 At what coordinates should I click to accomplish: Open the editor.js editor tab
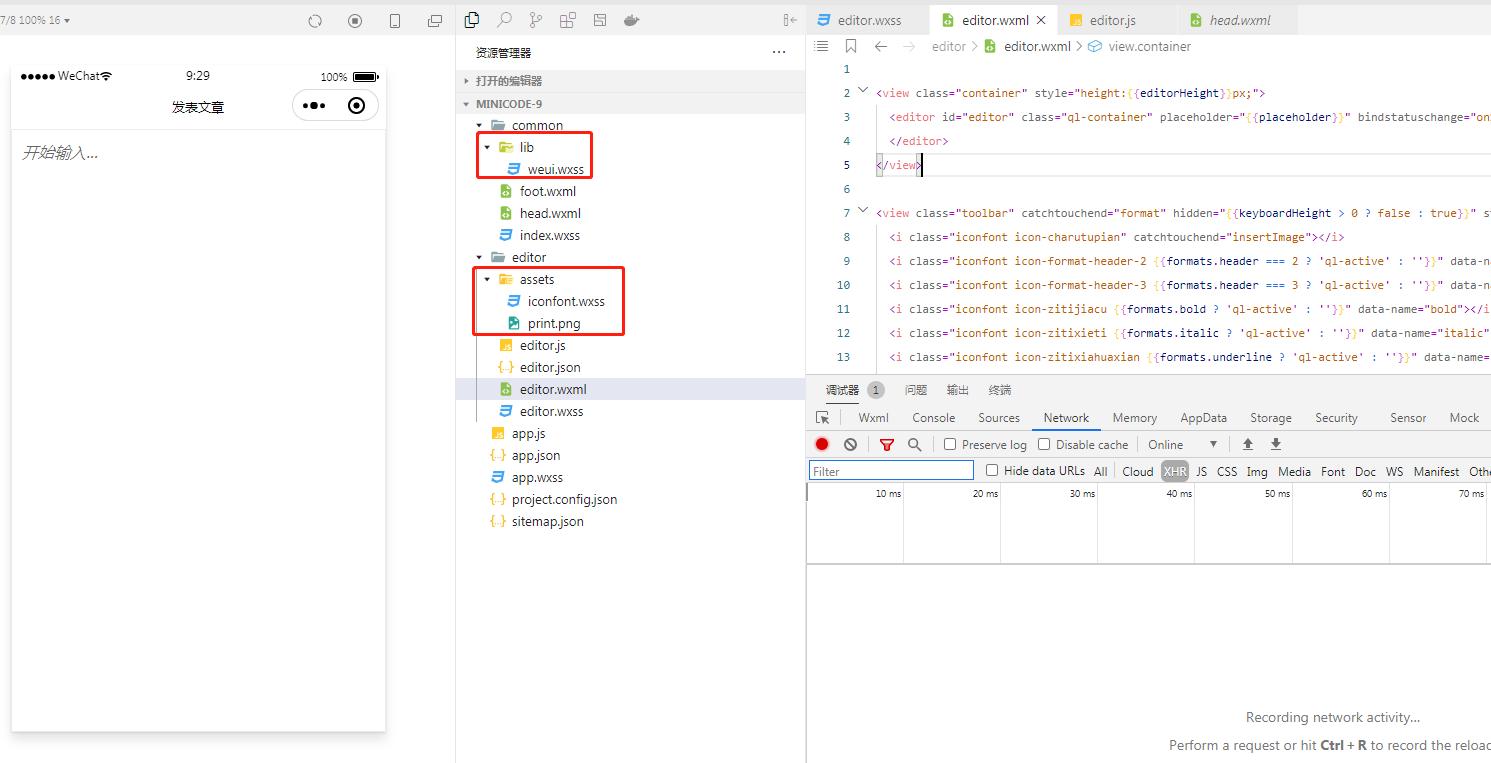(1112, 20)
